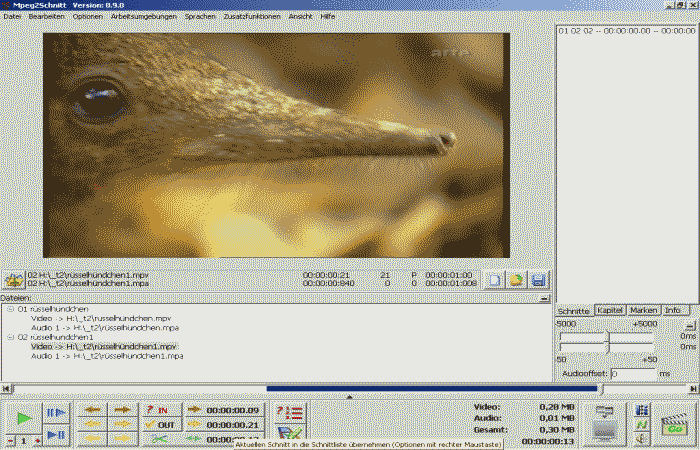Open the Bearbeiten menu
Viewport: 700px width, 450px height.
pos(46,17)
